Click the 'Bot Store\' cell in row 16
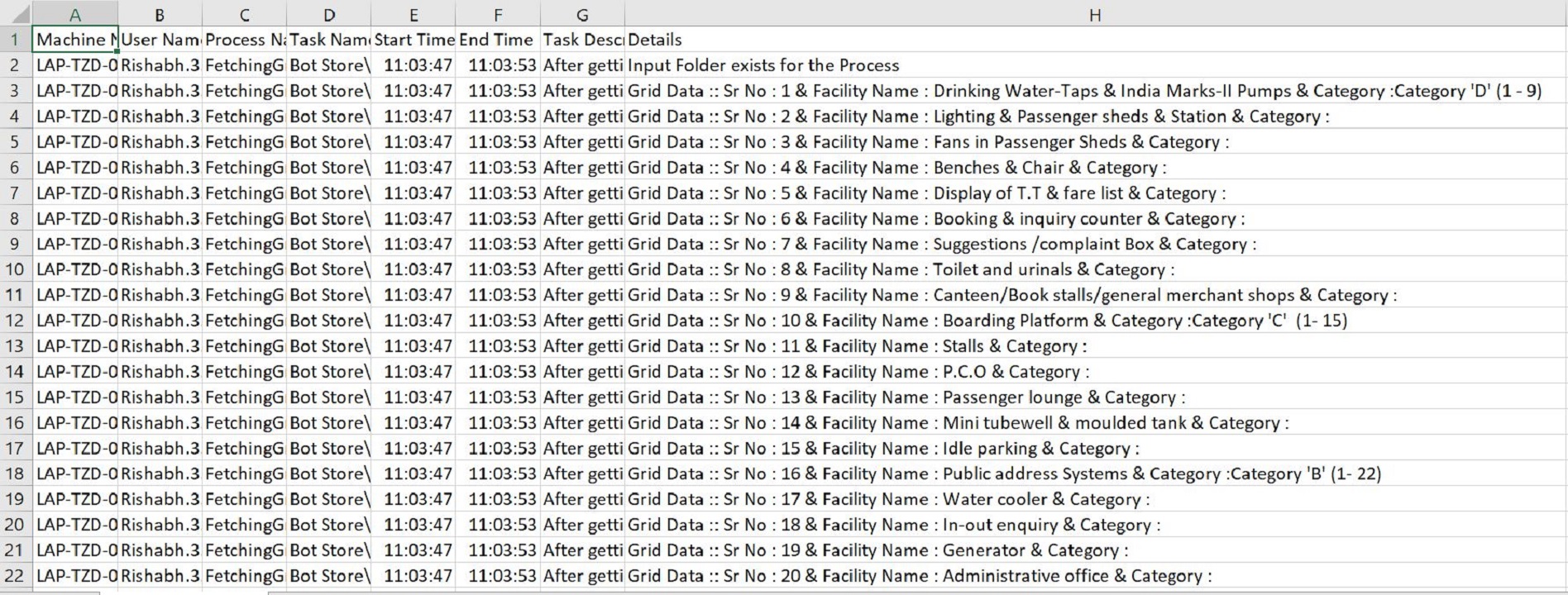The image size is (1568, 595). (x=329, y=423)
